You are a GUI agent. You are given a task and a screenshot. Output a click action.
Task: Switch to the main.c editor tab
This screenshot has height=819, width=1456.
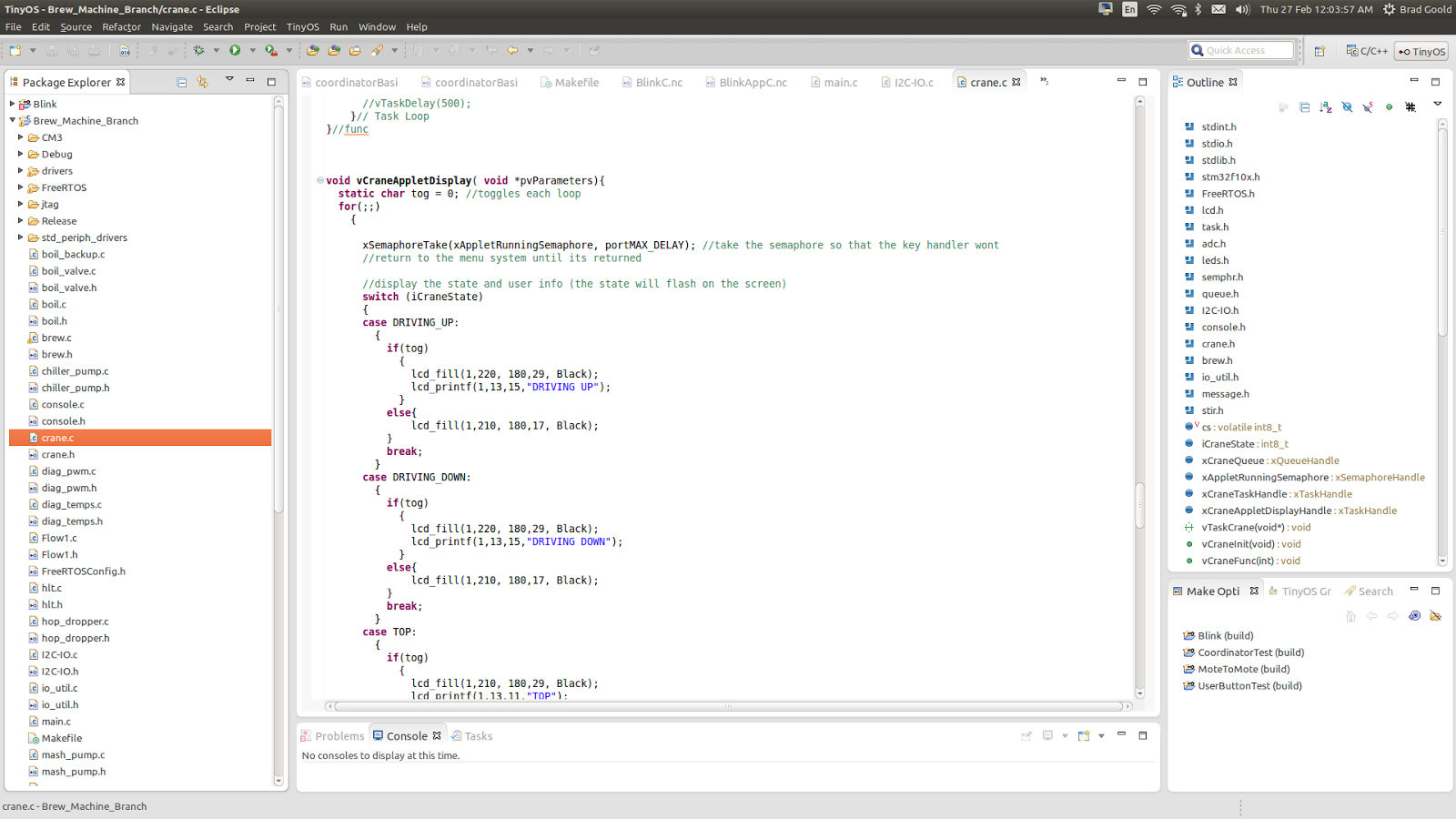point(834,82)
